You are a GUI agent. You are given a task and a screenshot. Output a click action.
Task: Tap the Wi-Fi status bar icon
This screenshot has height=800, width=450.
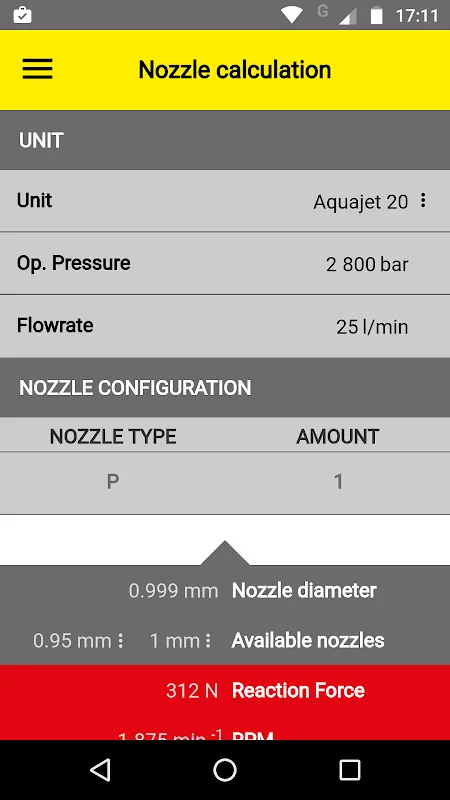[291, 15]
